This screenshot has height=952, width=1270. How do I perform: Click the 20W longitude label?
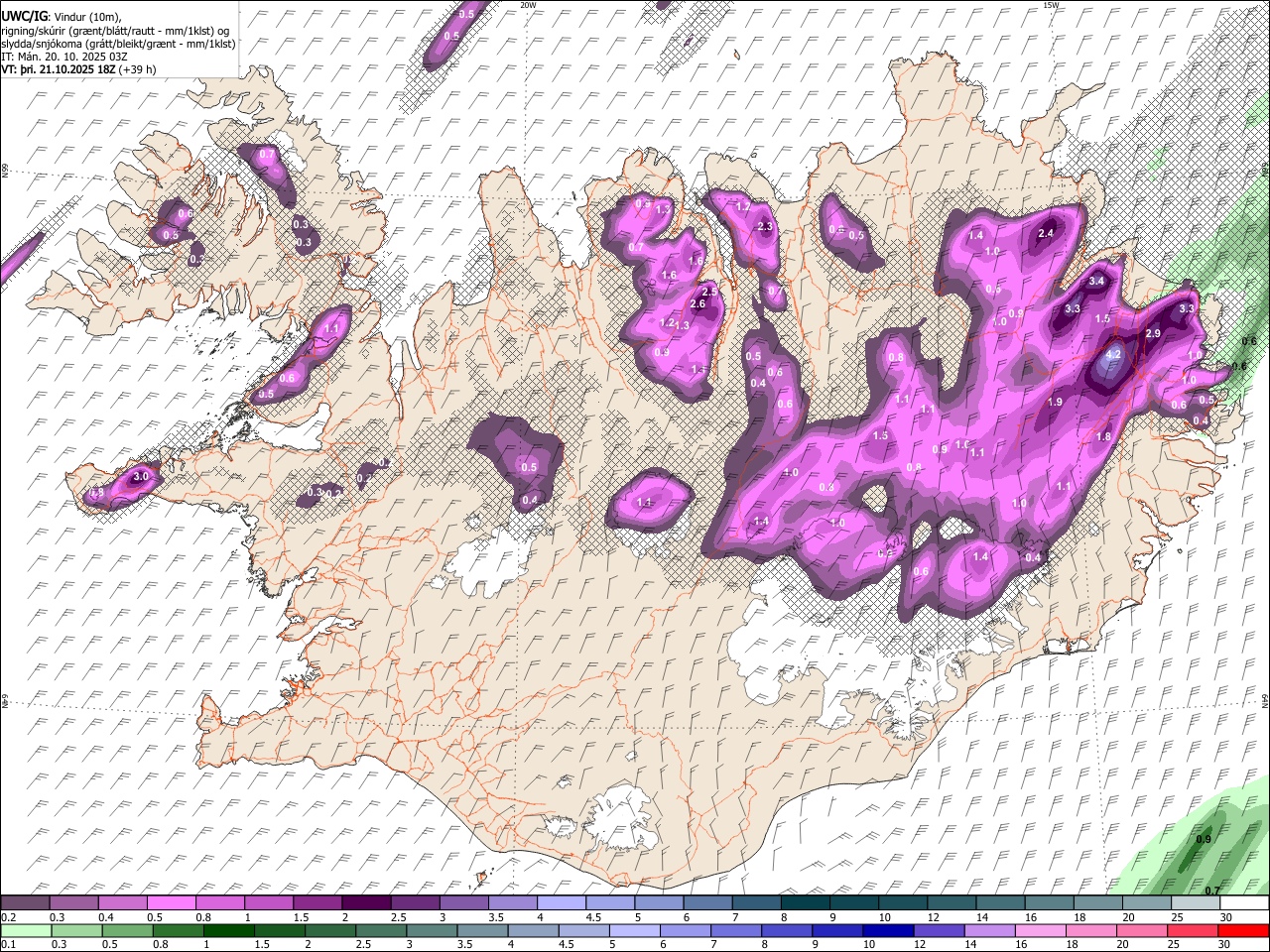tap(528, 5)
